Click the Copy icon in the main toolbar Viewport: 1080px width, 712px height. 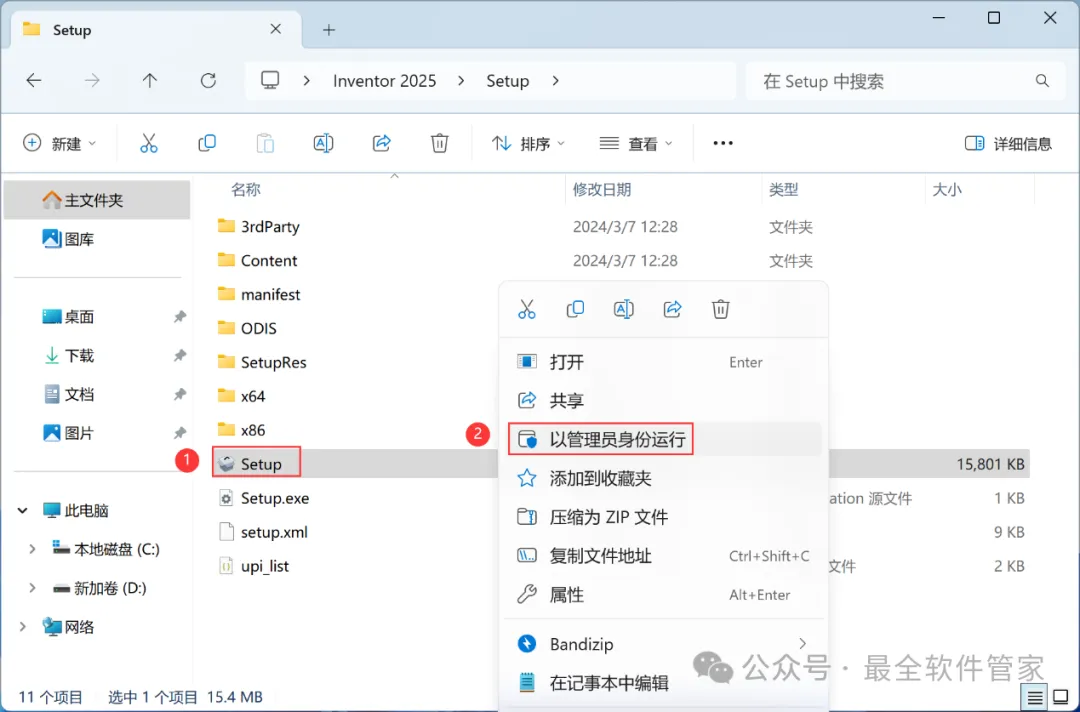click(207, 143)
